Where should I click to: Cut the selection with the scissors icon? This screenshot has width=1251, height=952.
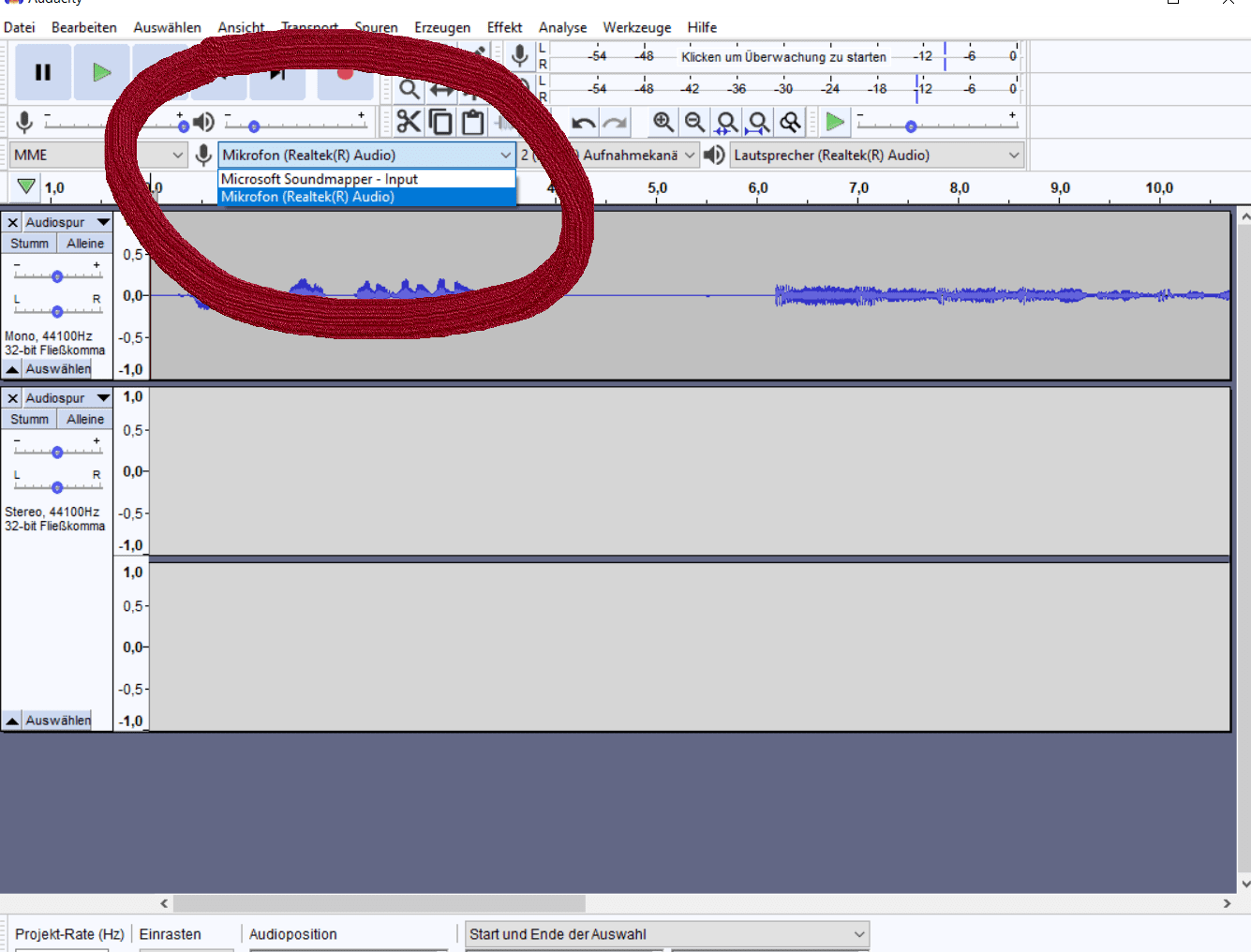(x=409, y=122)
